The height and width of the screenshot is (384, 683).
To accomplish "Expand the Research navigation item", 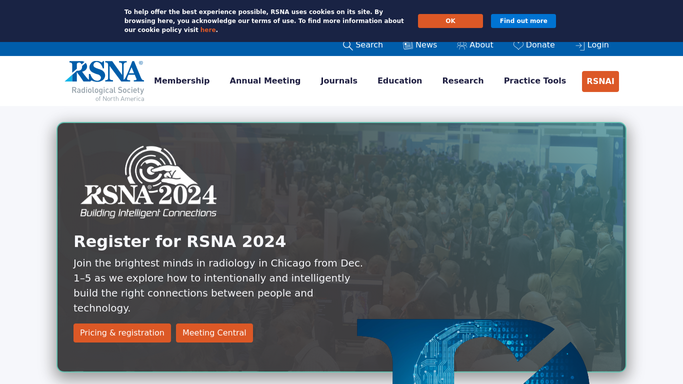I will point(463,81).
